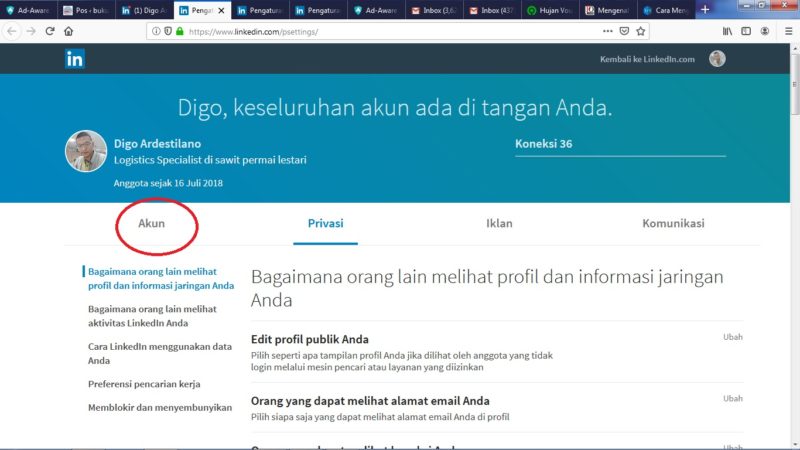Screen dimensions: 800x450
Task: Switch to the Mengenal browser tab
Action: (x=608, y=10)
